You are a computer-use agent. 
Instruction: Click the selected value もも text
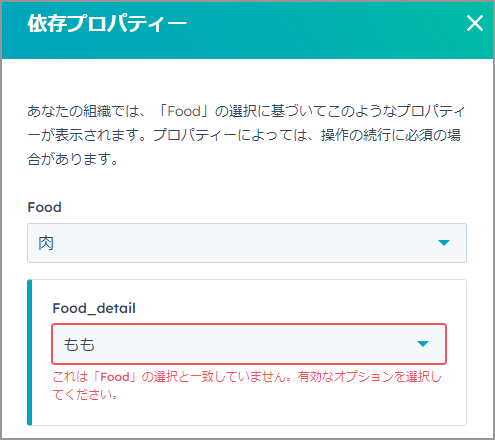click(79, 344)
